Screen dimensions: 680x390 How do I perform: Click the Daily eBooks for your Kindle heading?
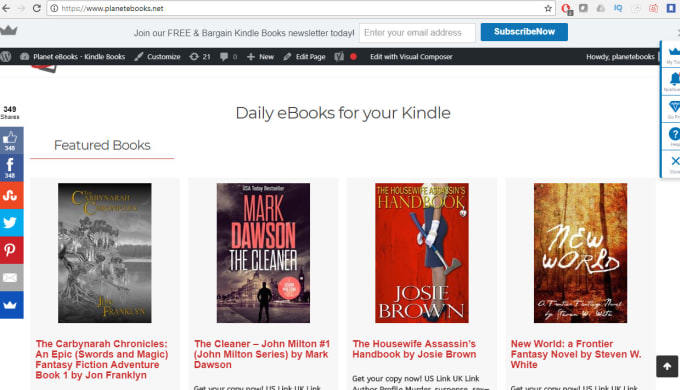coord(343,113)
